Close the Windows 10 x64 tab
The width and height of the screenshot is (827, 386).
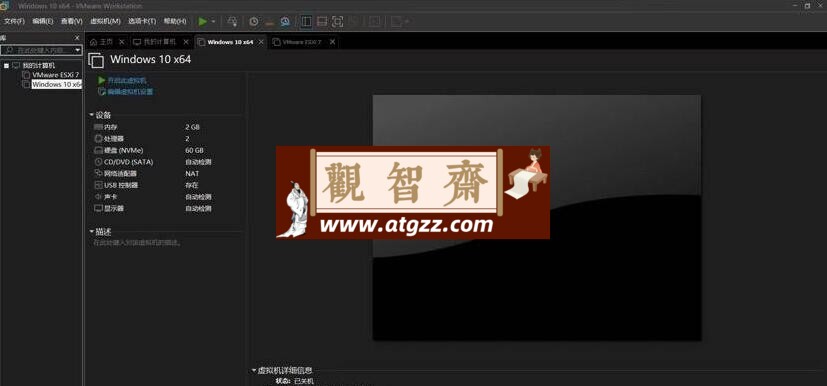(x=261, y=42)
